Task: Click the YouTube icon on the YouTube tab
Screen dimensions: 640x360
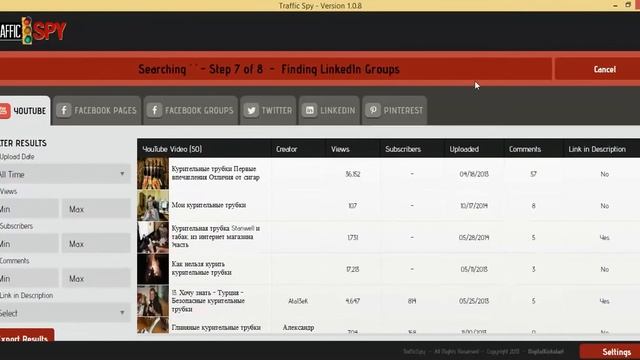Action: pos(4,111)
